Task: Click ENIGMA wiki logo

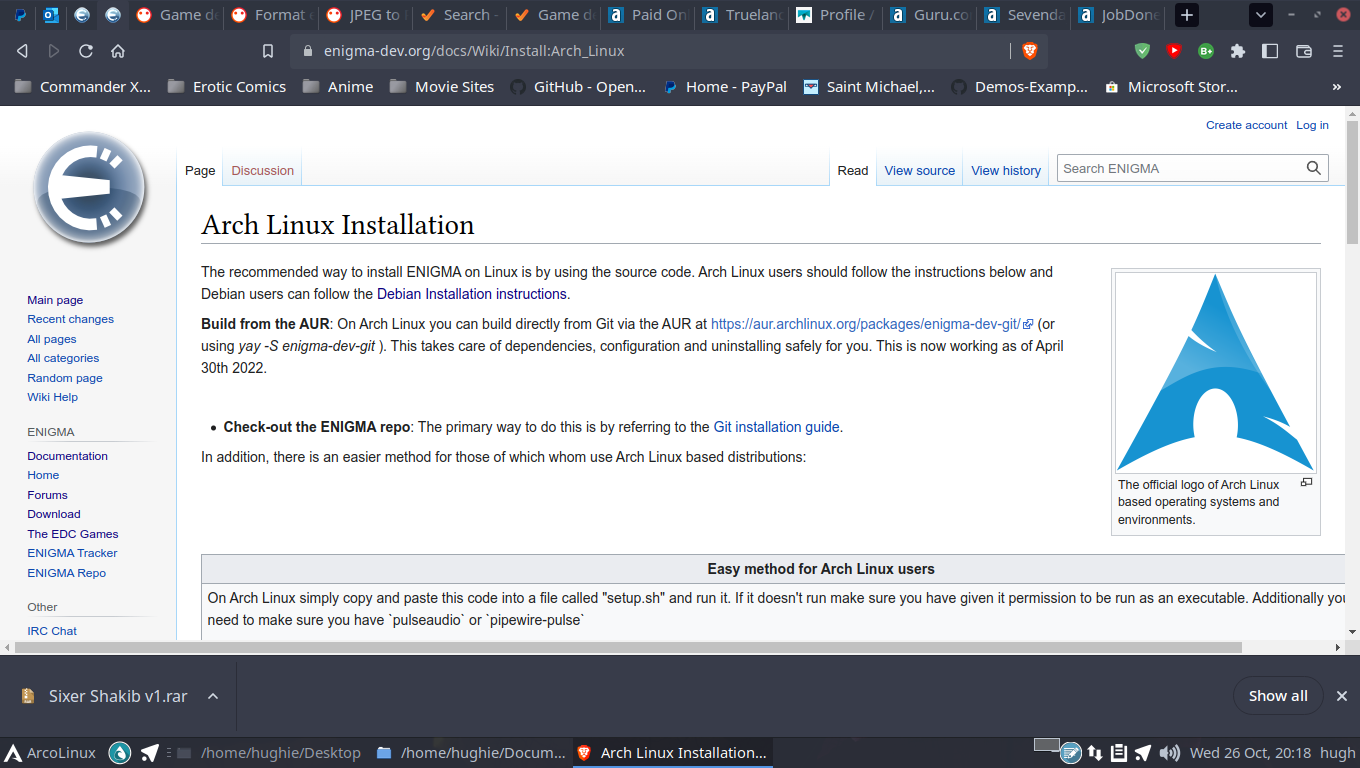Action: (89, 190)
